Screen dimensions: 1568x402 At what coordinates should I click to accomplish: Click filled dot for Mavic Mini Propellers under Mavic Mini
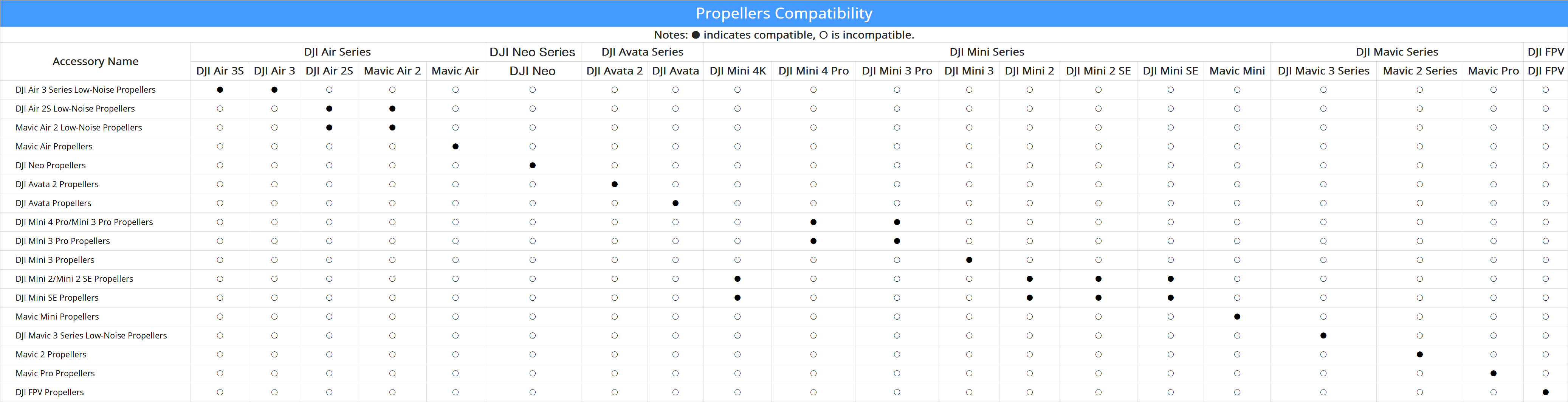tap(1237, 317)
